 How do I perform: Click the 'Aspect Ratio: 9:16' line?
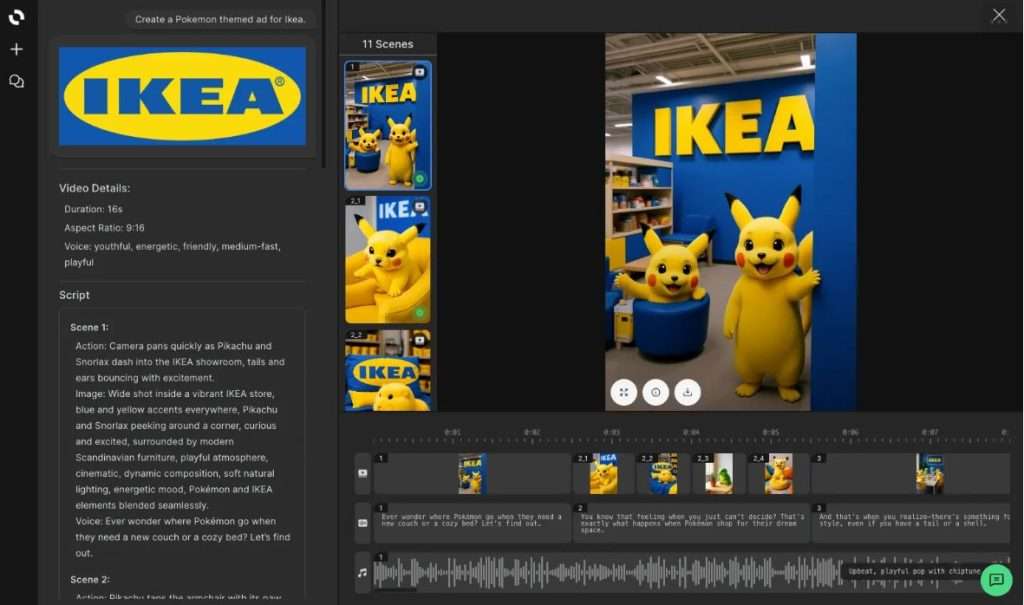tap(104, 227)
